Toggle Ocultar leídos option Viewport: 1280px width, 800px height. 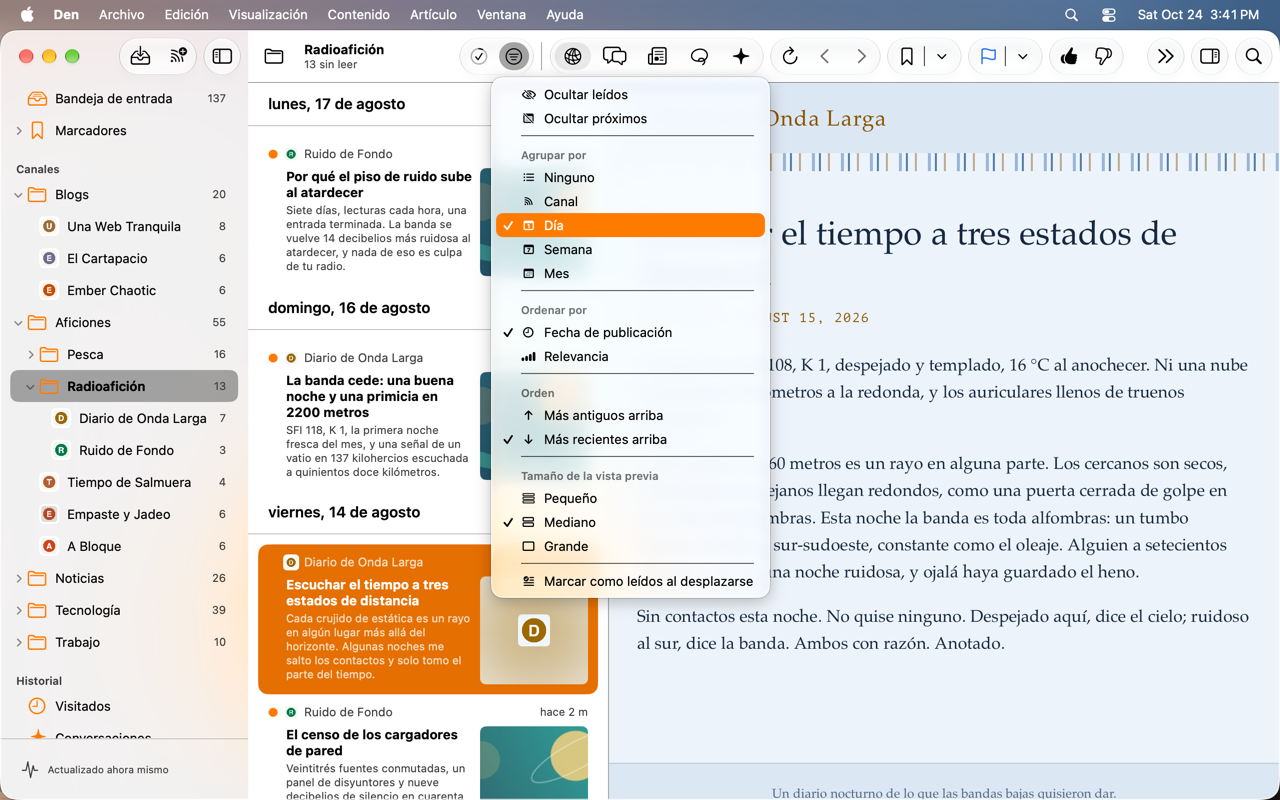[x=630, y=94]
